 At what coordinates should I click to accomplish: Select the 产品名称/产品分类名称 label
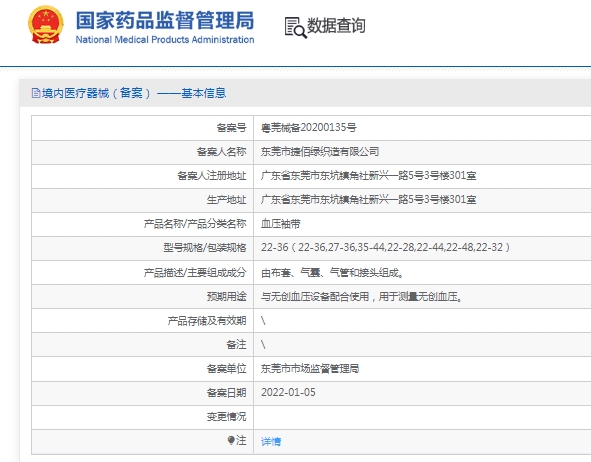195,224
